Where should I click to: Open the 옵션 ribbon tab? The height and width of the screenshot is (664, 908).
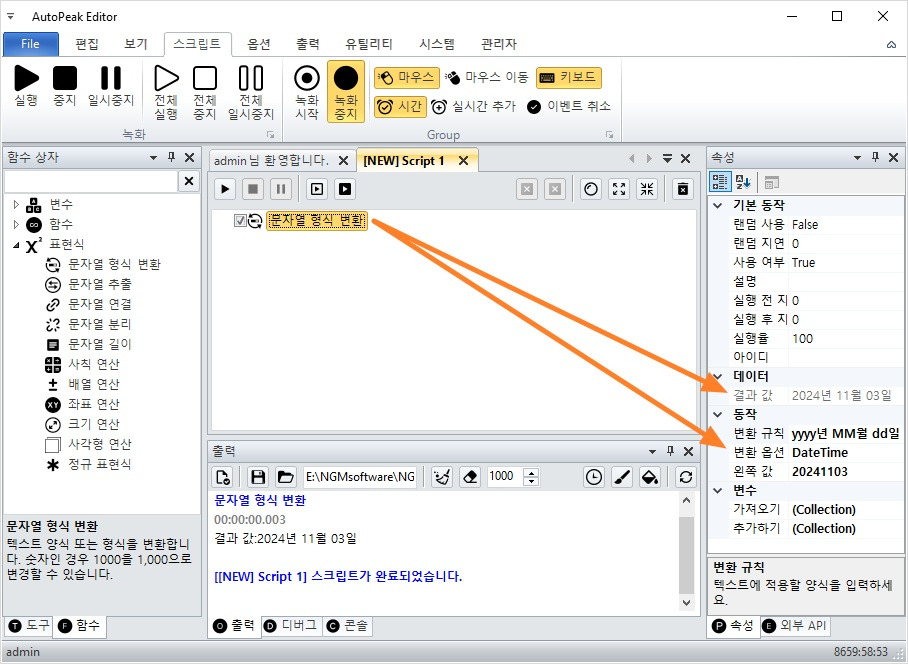coord(259,44)
